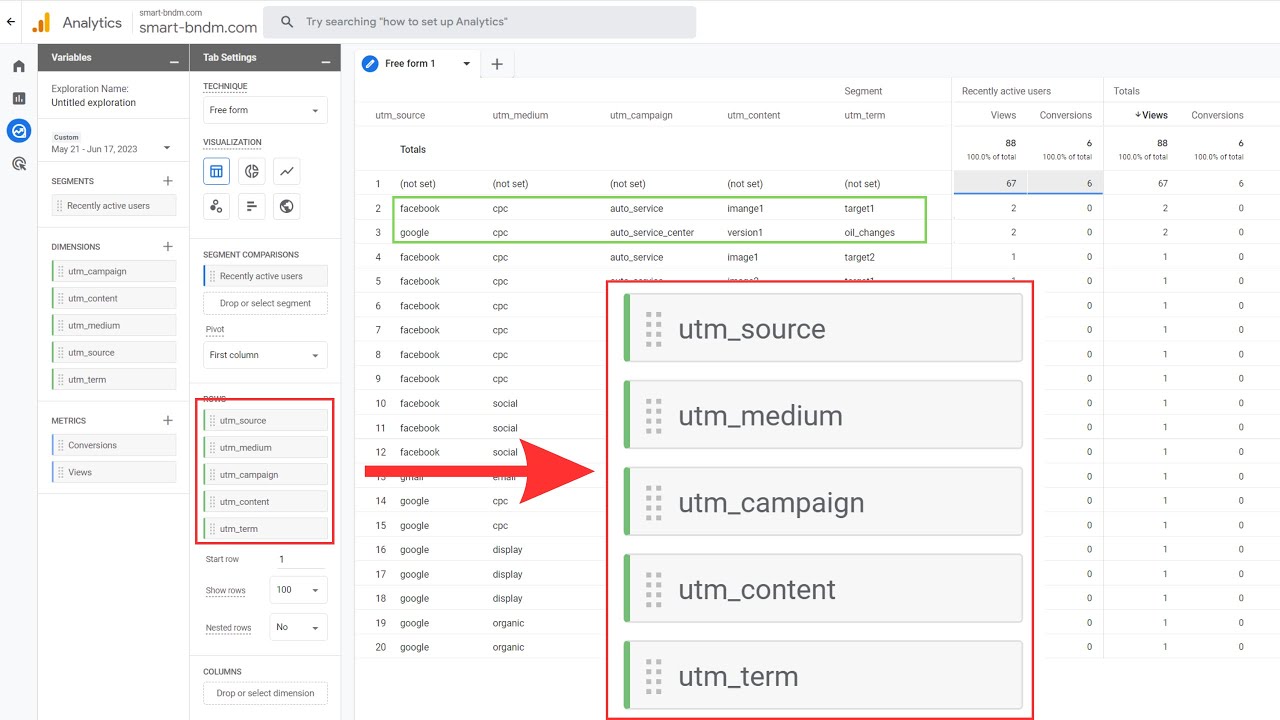Screen dimensions: 1280x720
Task: Open the Reports bar-chart icon
Action: (19, 98)
